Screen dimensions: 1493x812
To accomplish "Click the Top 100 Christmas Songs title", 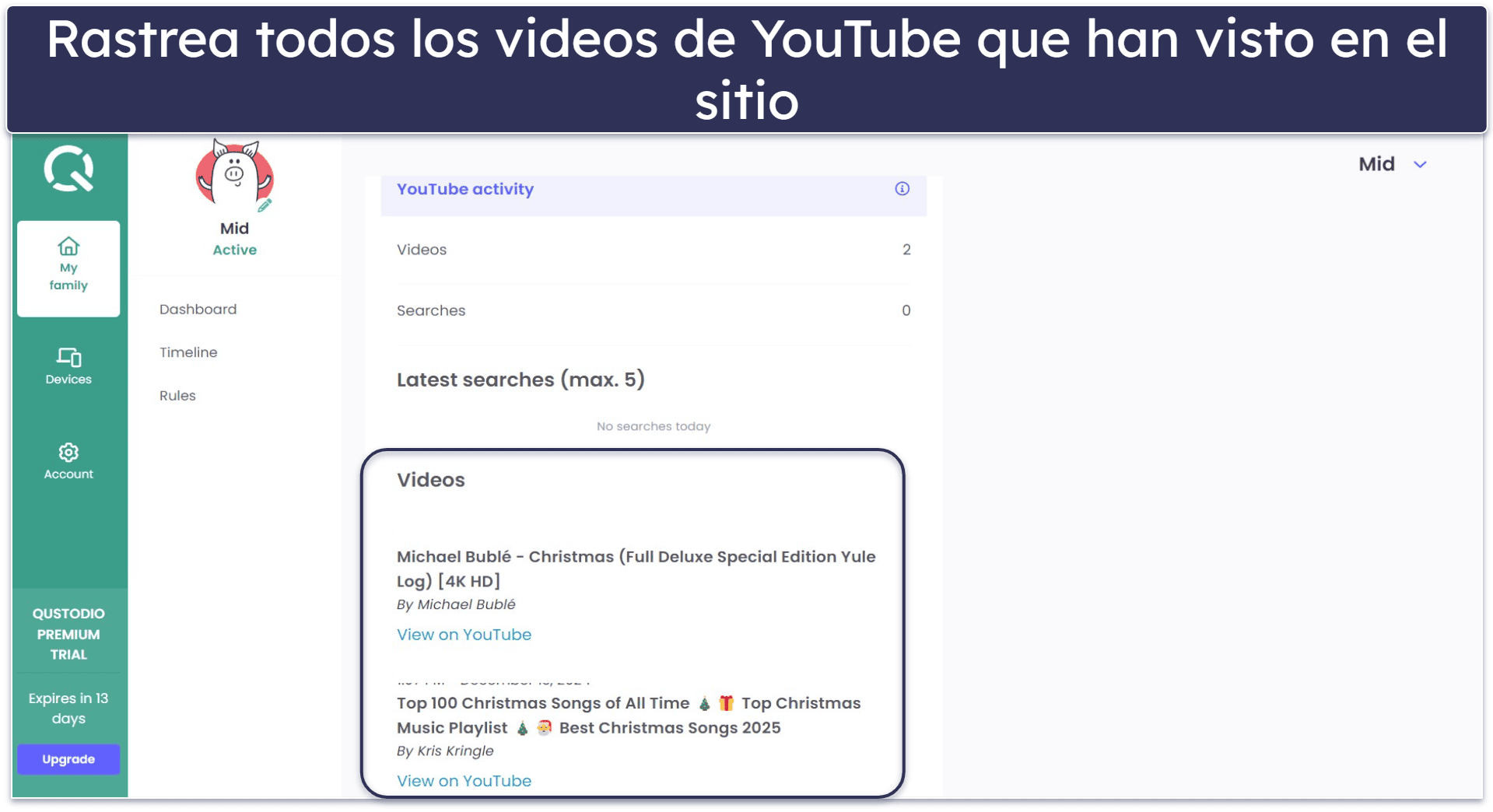I will (x=629, y=716).
